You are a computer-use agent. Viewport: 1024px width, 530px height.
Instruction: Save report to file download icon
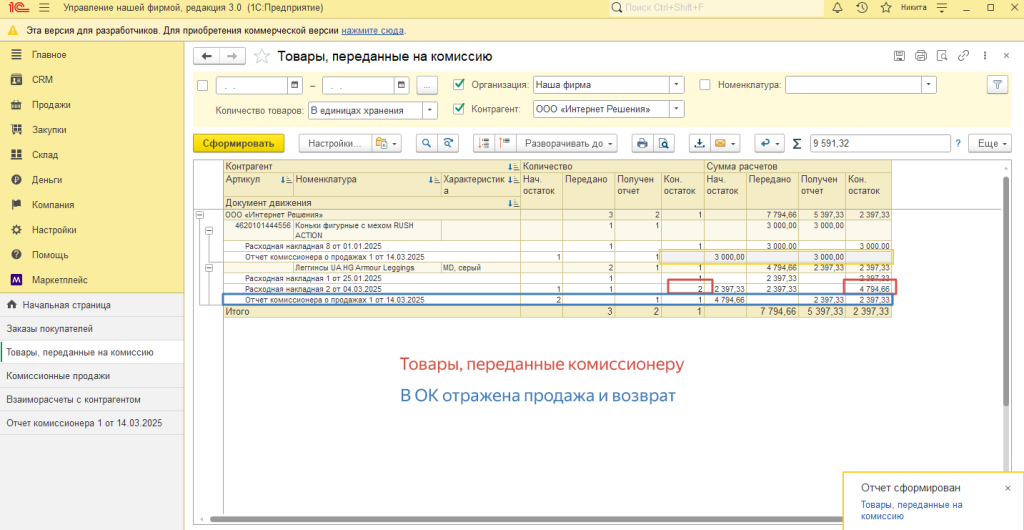tap(699, 144)
